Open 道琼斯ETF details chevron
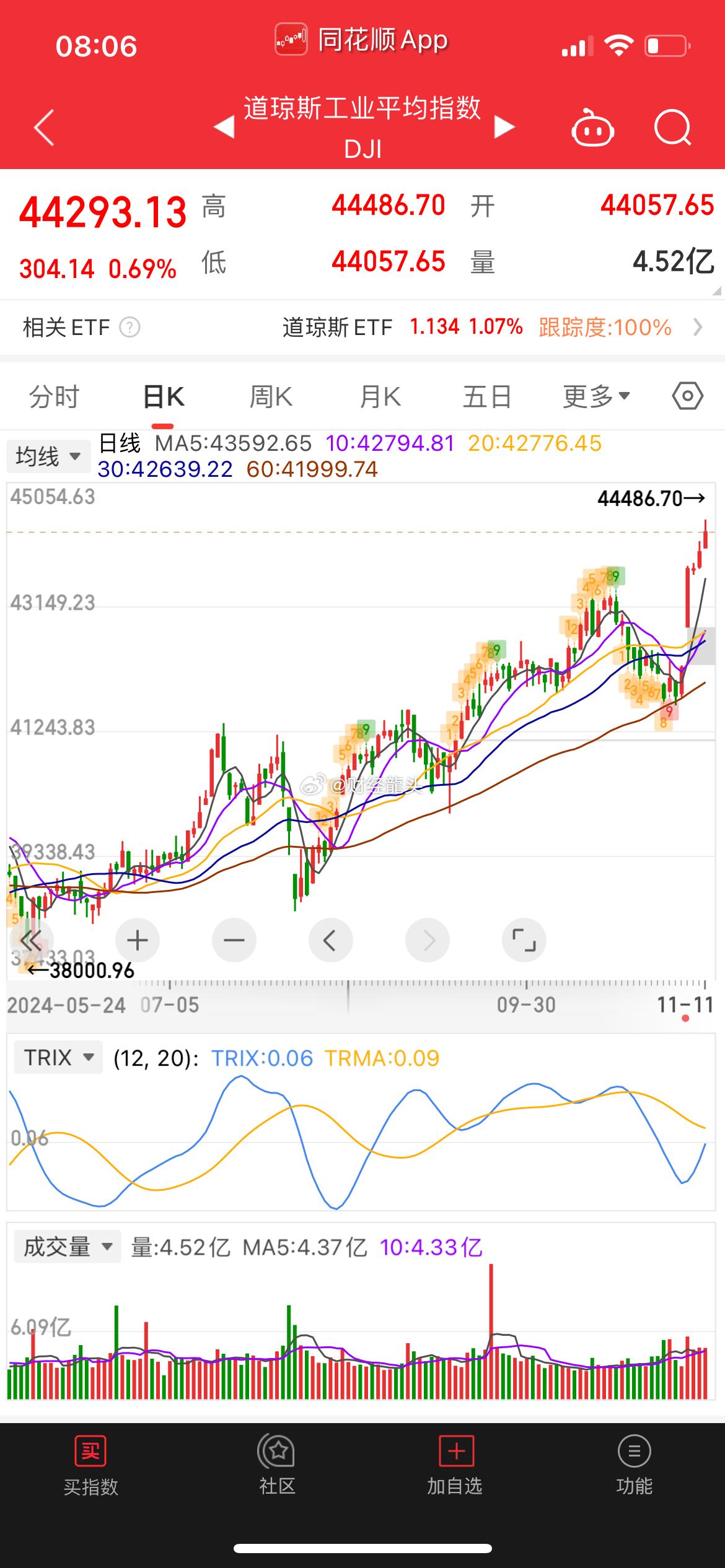Viewport: 725px width, 1568px height. click(x=698, y=327)
